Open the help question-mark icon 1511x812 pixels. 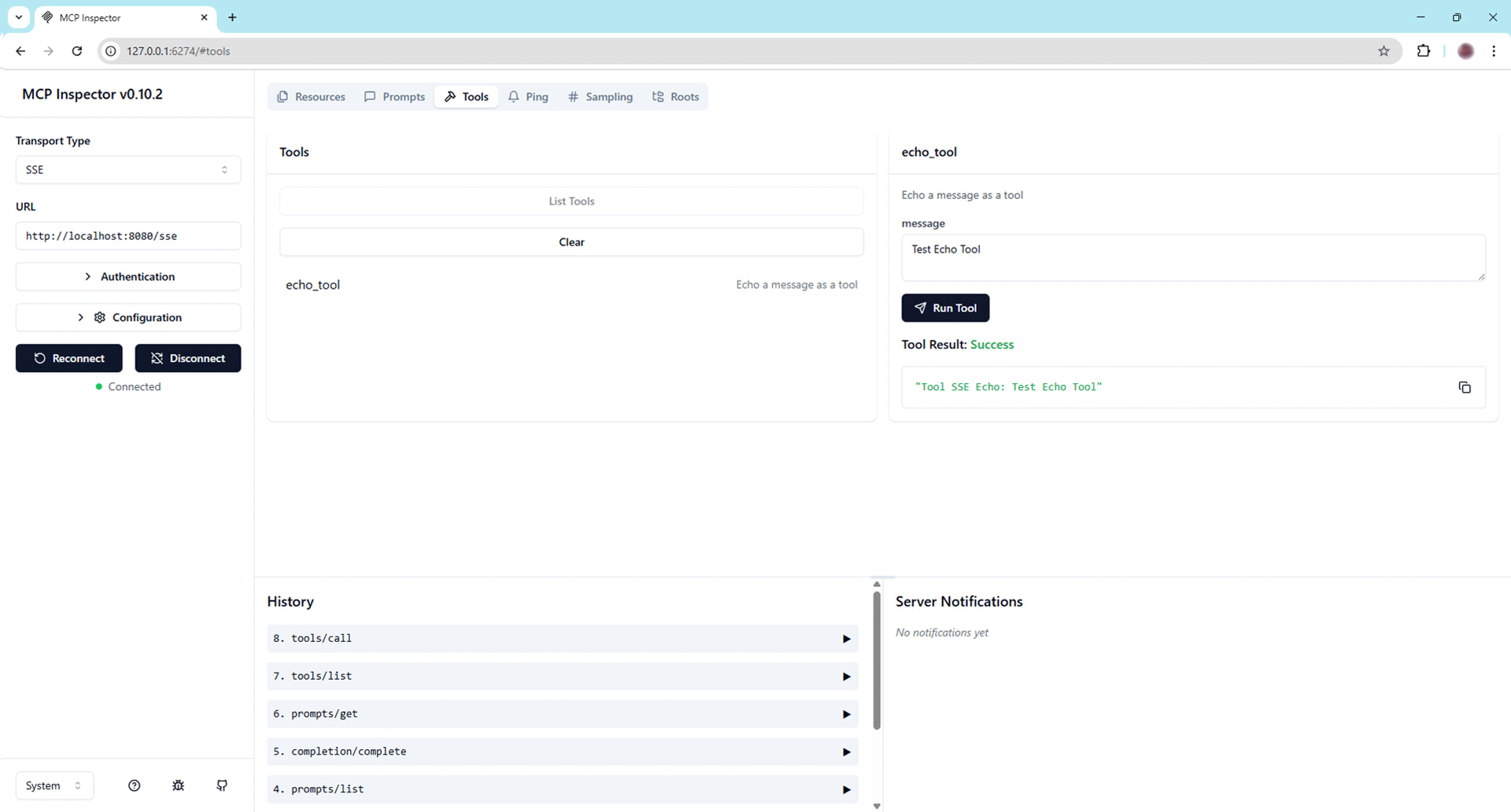[x=135, y=785]
